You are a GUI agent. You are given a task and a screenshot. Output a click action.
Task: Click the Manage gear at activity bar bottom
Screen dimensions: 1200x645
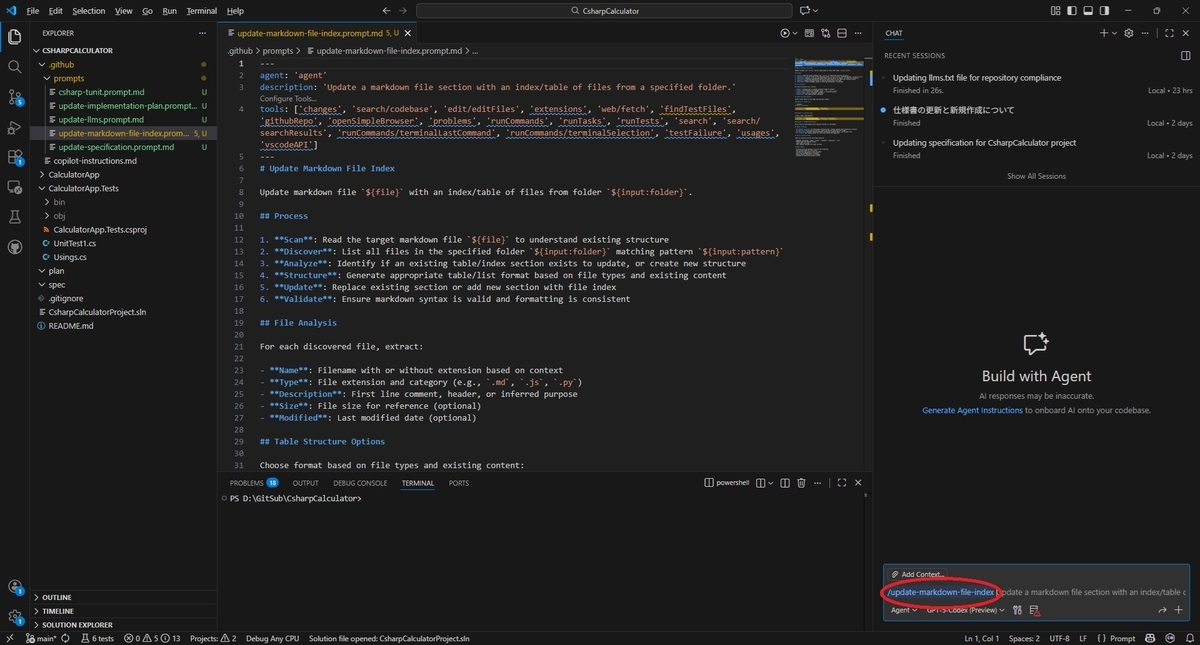[15, 617]
